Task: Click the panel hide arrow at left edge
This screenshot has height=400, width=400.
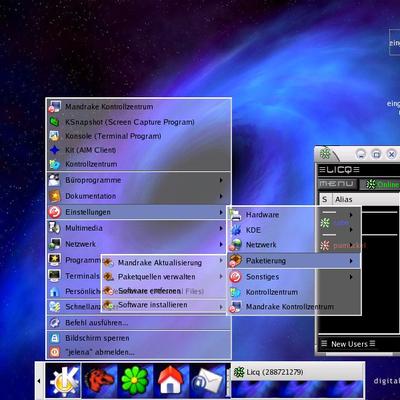Action: click(x=39, y=380)
